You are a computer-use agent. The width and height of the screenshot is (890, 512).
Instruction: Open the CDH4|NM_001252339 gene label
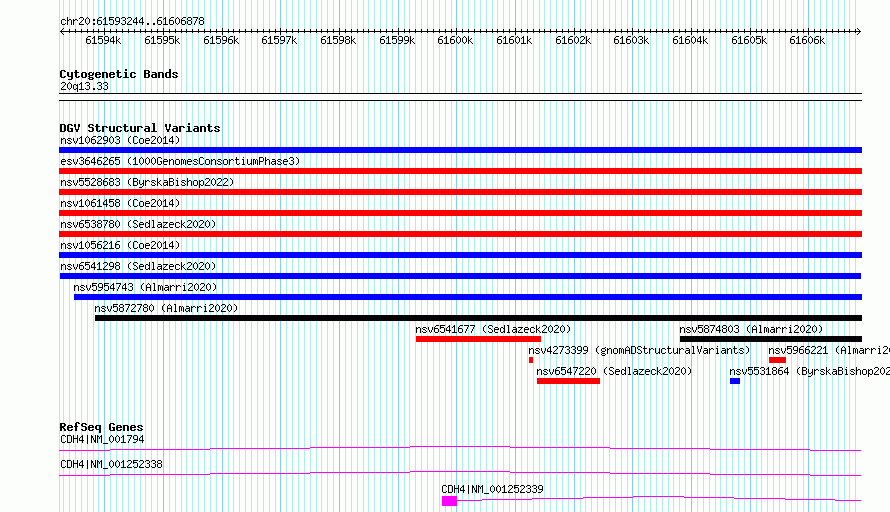coord(492,489)
